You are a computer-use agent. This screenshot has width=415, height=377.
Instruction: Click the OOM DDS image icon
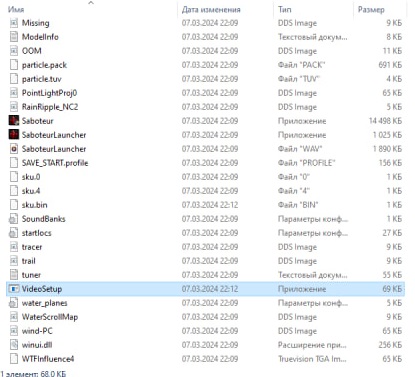(x=14, y=51)
